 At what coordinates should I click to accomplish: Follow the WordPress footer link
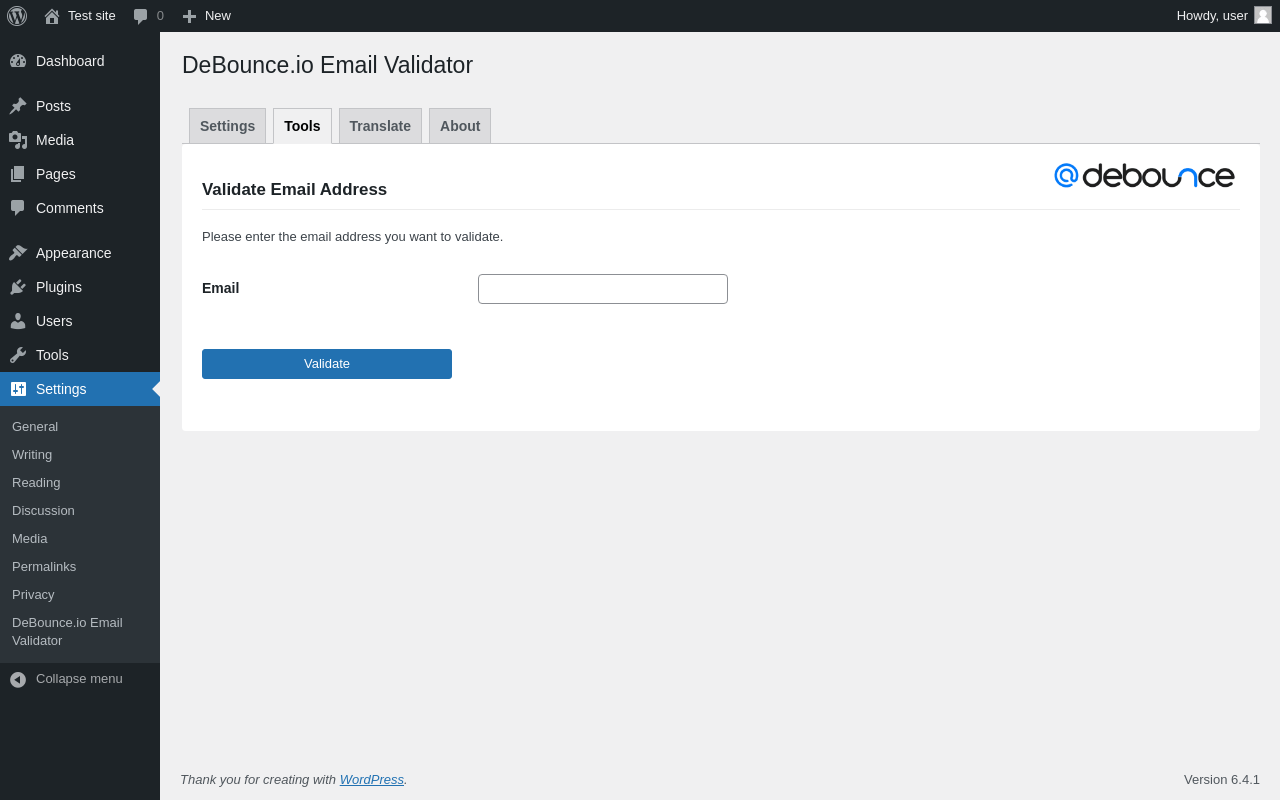point(372,780)
